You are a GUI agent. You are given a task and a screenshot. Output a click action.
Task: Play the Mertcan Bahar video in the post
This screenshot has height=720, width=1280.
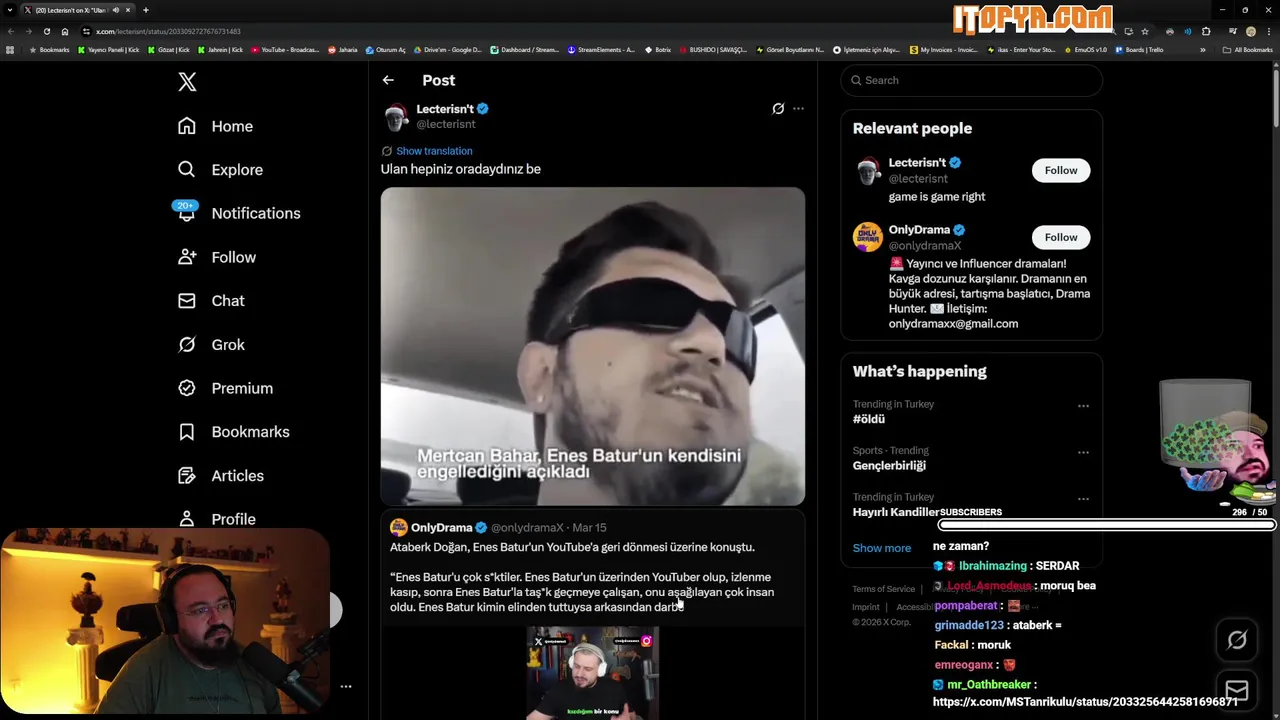592,346
